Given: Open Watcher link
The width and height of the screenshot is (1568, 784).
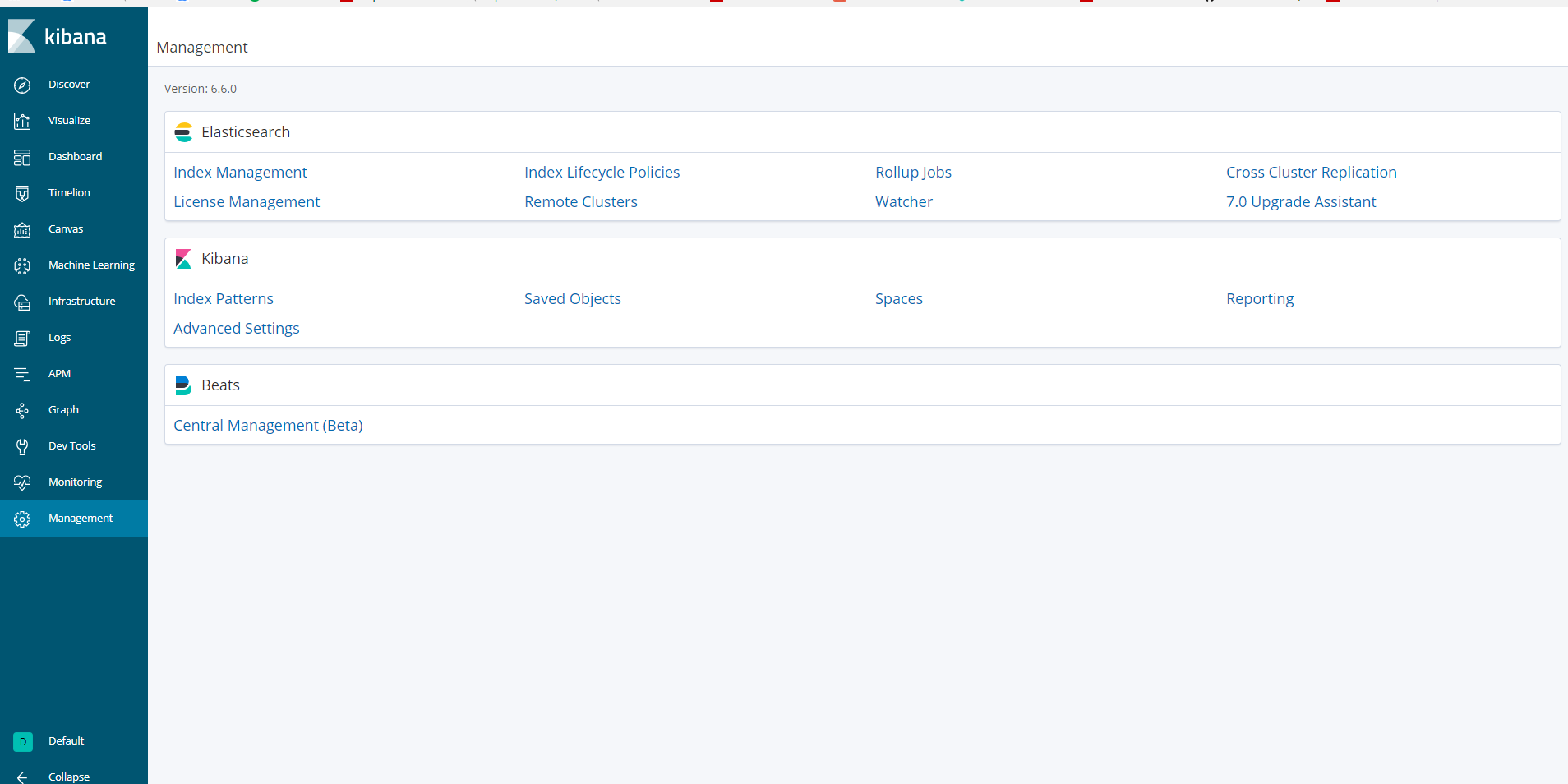Looking at the screenshot, I should 904,202.
